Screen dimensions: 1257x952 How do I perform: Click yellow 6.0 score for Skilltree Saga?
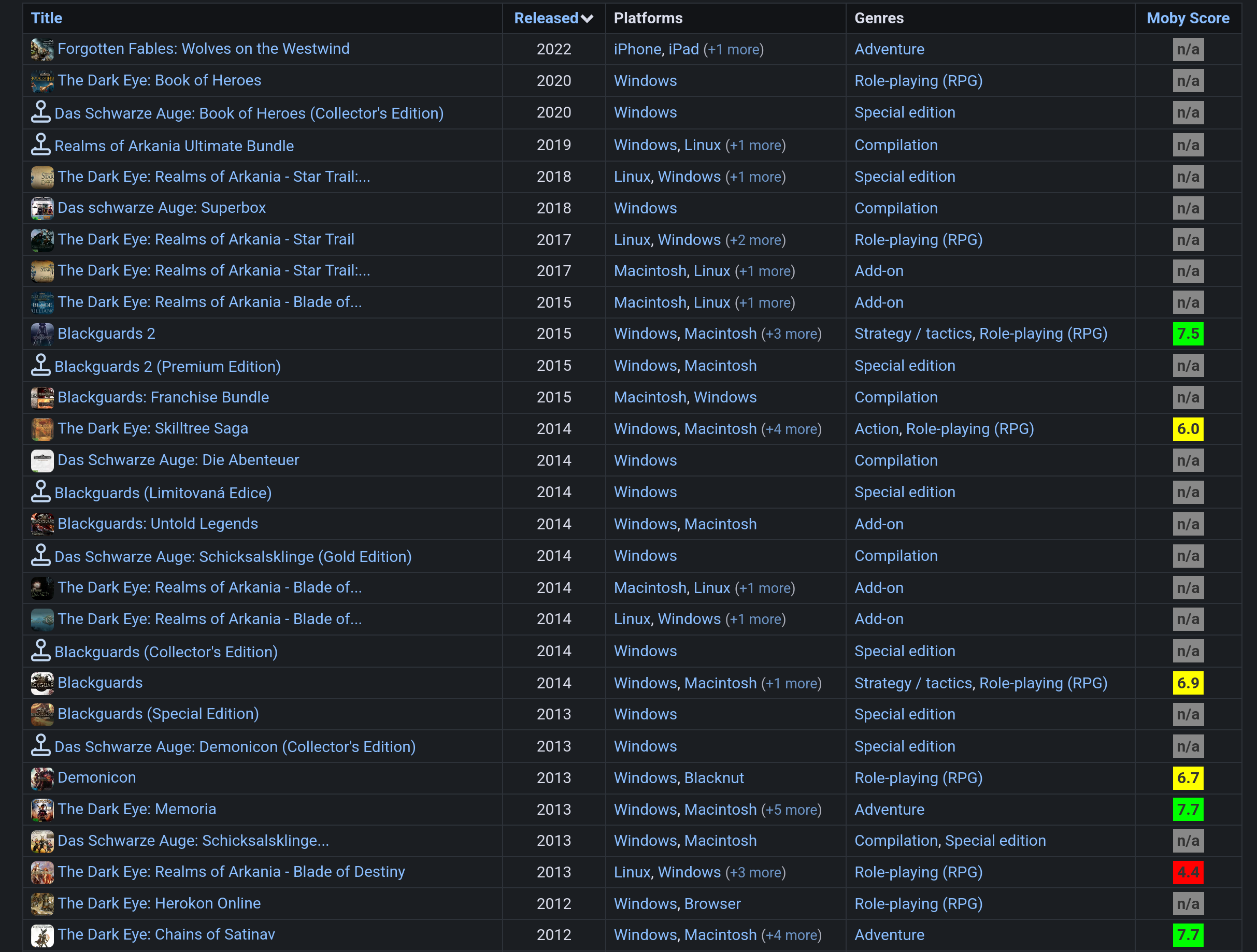tap(1188, 429)
